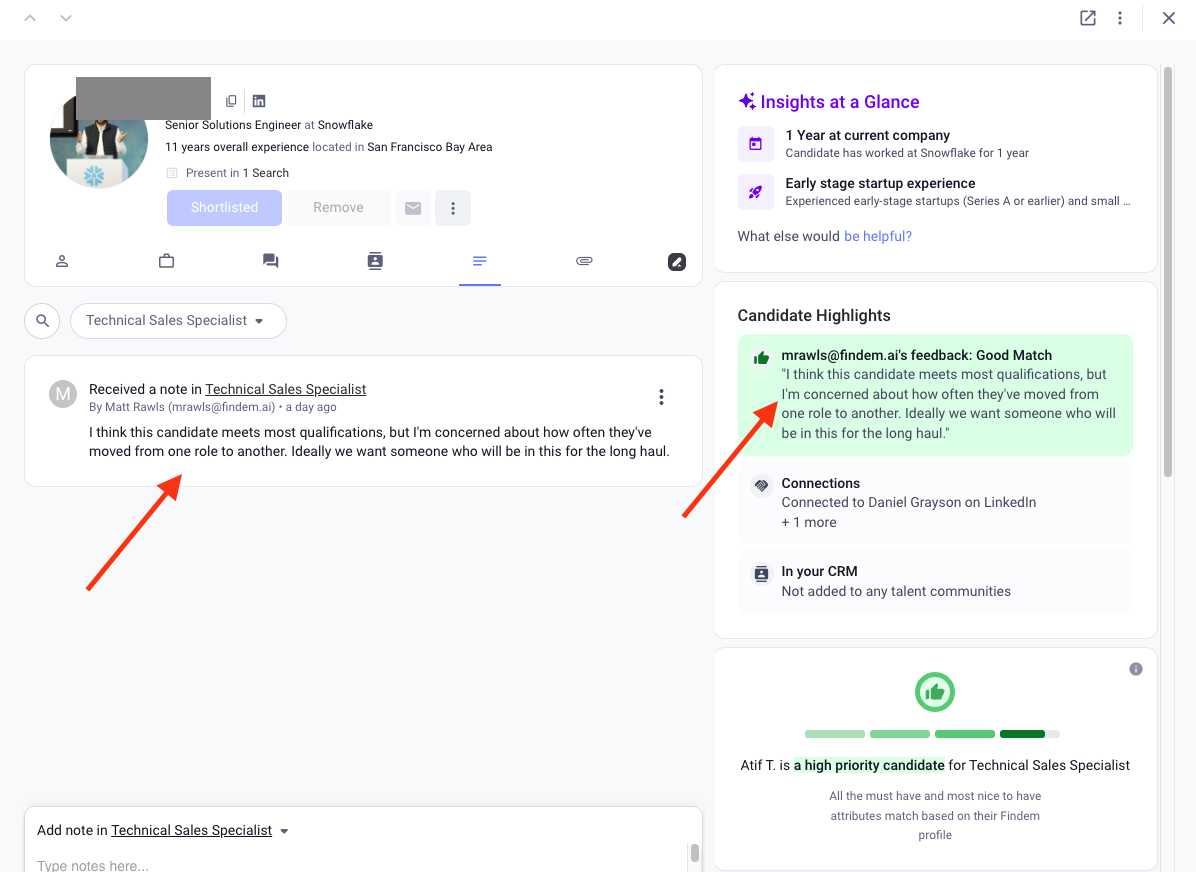Open the briefcase experience tab icon
The height and width of the screenshot is (872, 1196).
pos(166,261)
